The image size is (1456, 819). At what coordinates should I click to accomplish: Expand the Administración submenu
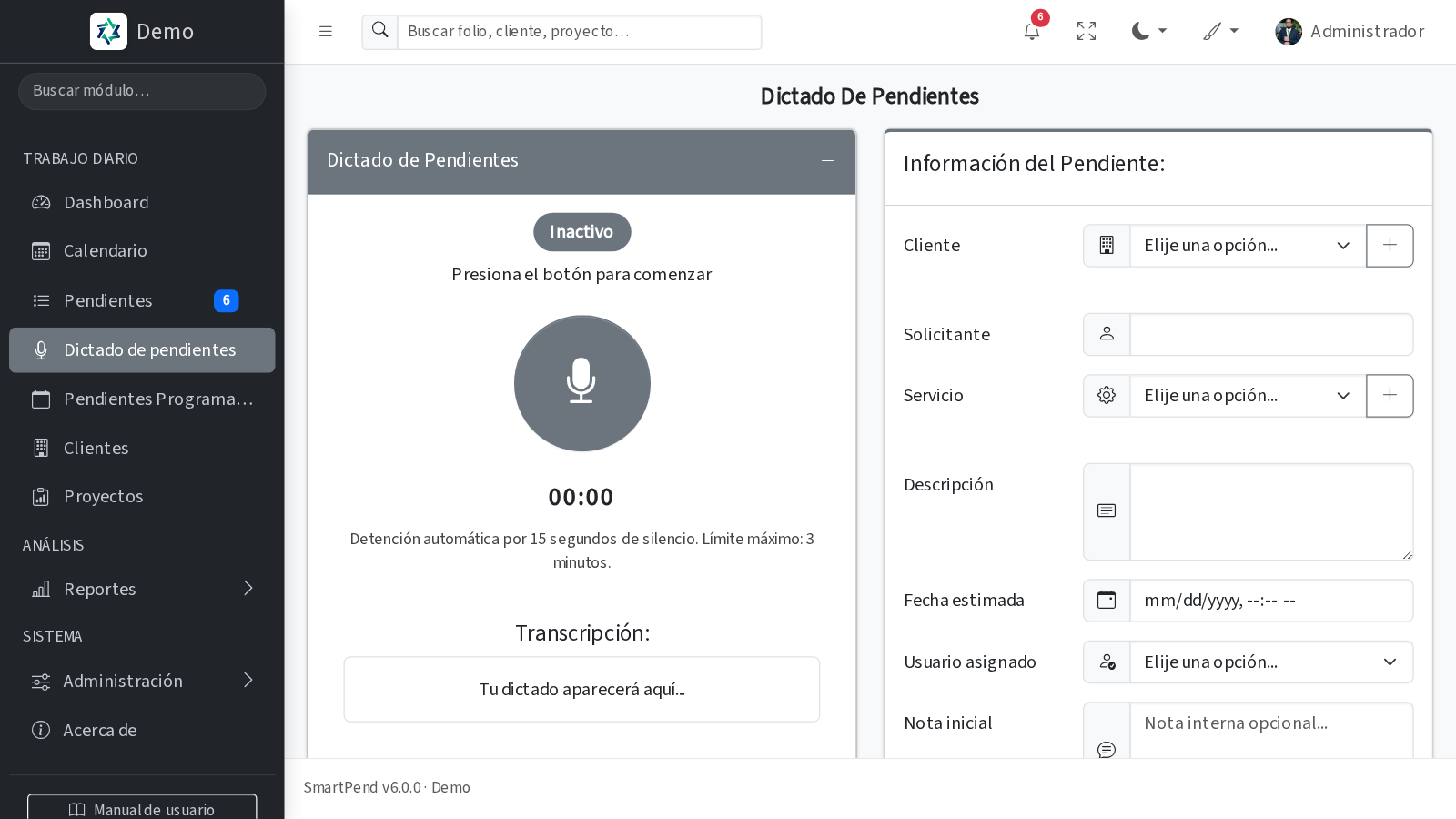142,681
